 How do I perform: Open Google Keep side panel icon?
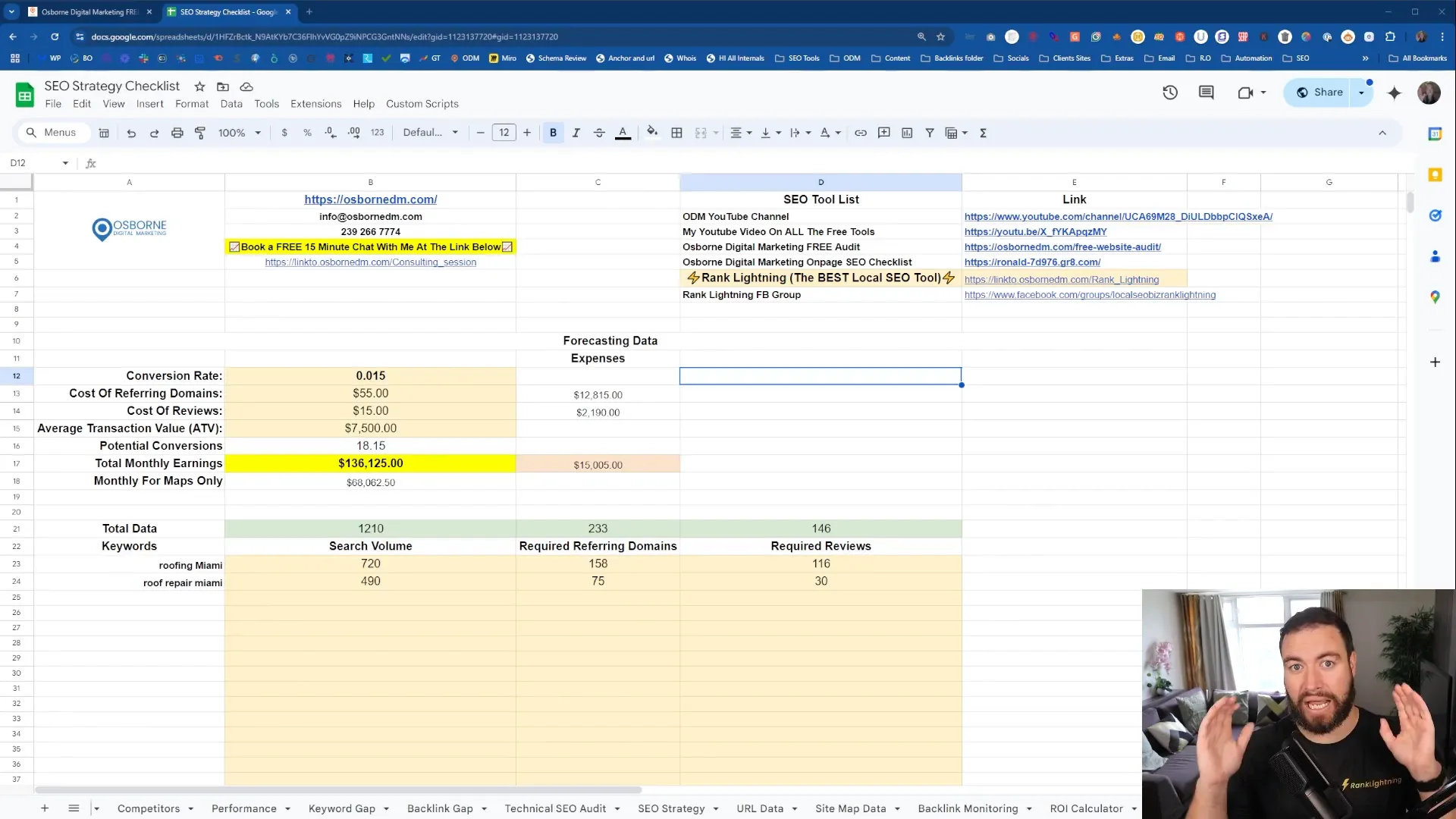[x=1435, y=174]
